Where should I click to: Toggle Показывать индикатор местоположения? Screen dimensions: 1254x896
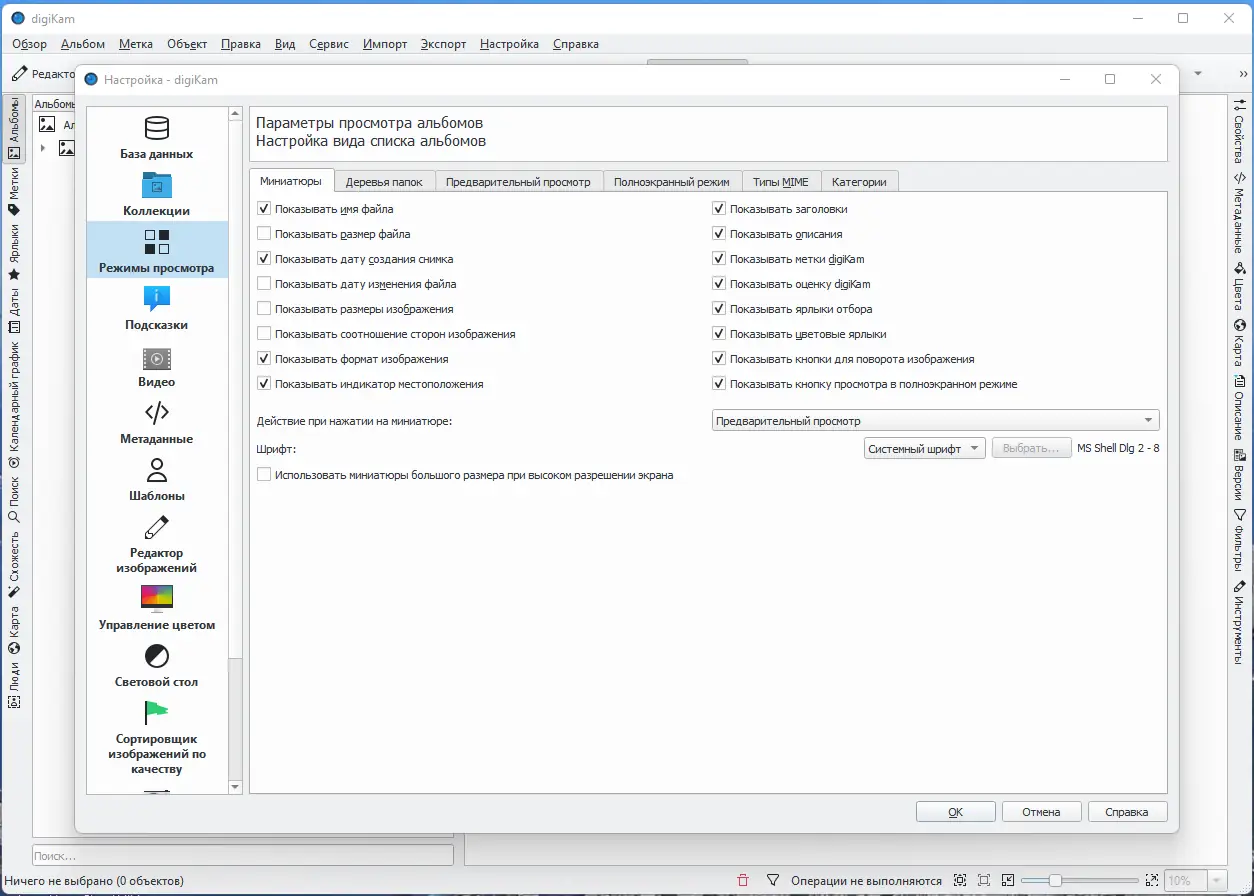tap(264, 384)
